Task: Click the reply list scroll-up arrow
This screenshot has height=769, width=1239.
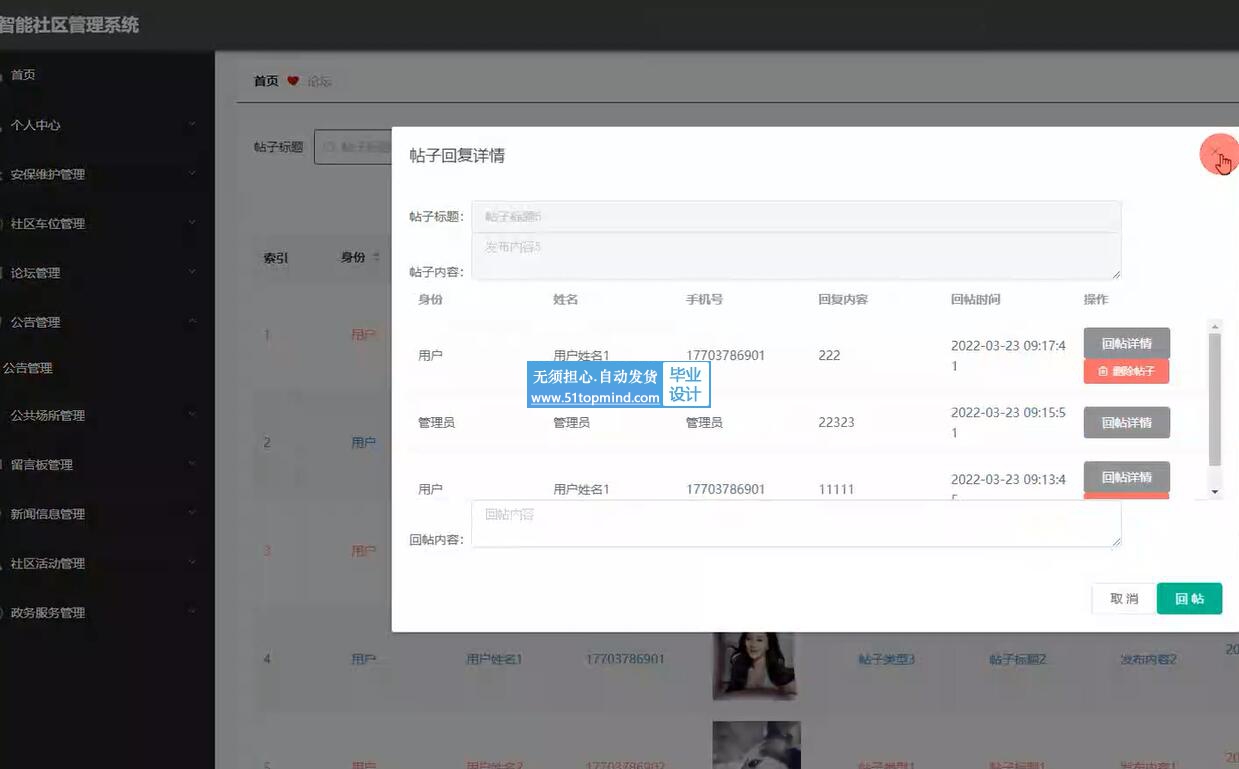Action: coord(1215,326)
